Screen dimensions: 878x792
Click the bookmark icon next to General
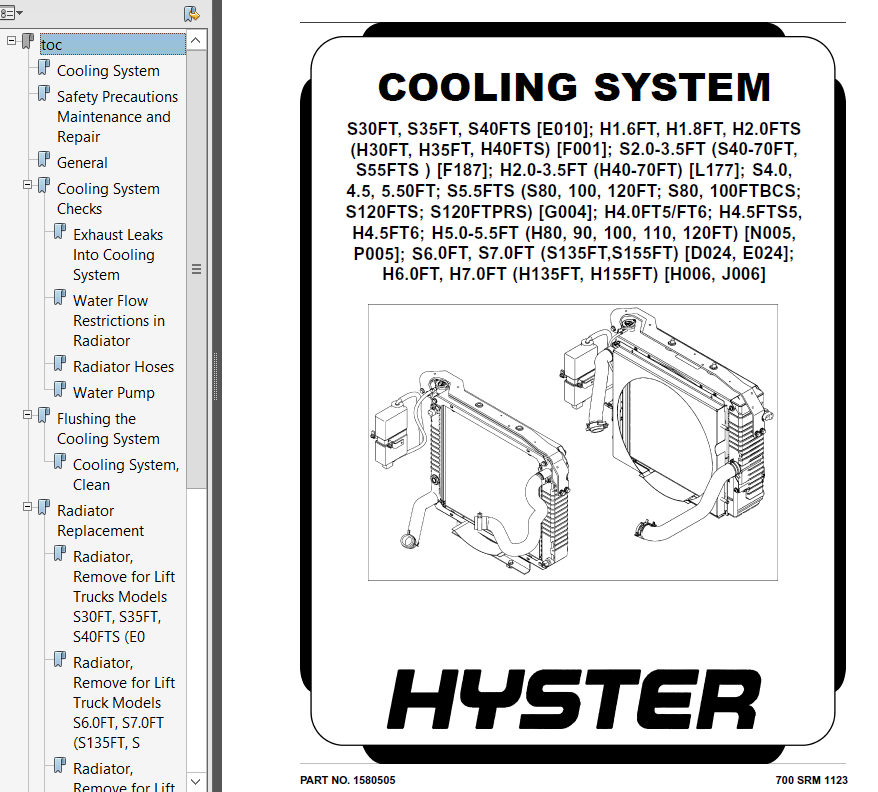coord(44,159)
